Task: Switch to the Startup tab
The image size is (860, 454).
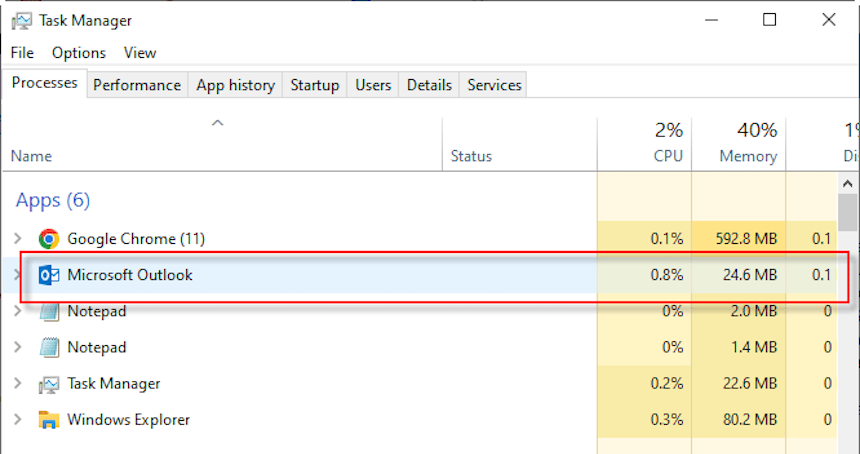Action: point(314,85)
